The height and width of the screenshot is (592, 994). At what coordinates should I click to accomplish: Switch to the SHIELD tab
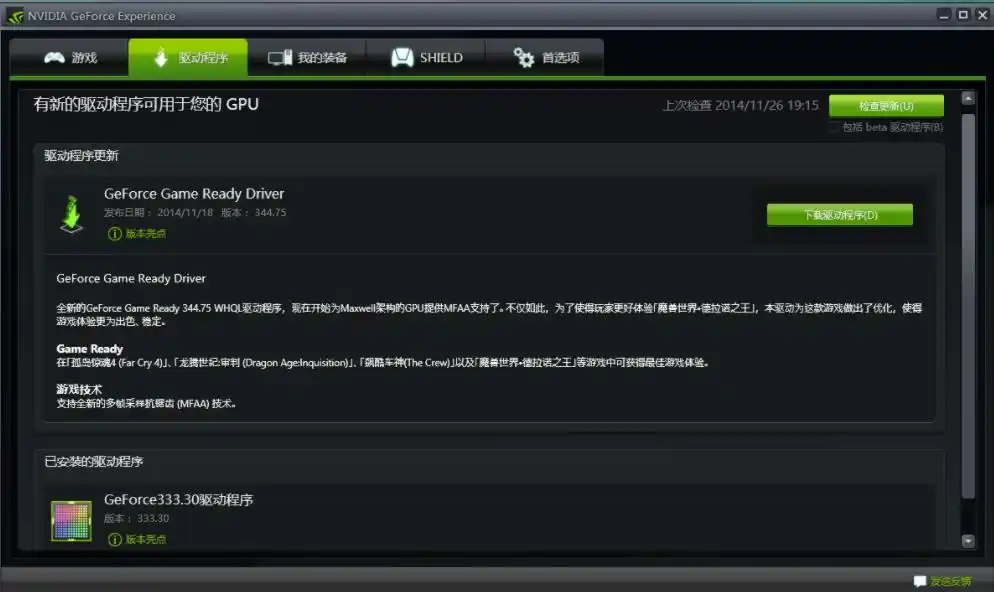point(426,58)
